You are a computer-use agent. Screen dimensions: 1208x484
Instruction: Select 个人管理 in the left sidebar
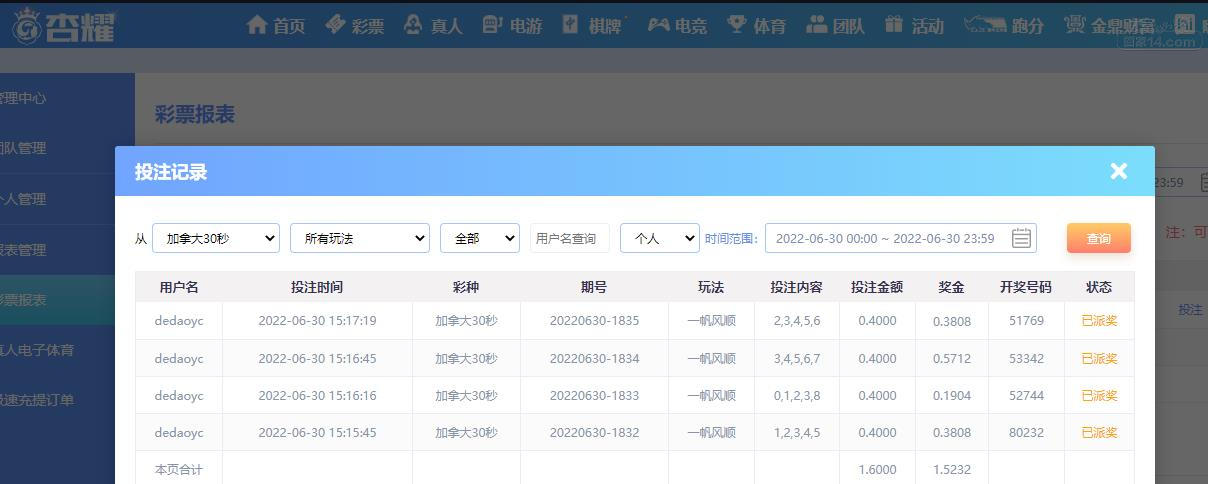[x=23, y=199]
